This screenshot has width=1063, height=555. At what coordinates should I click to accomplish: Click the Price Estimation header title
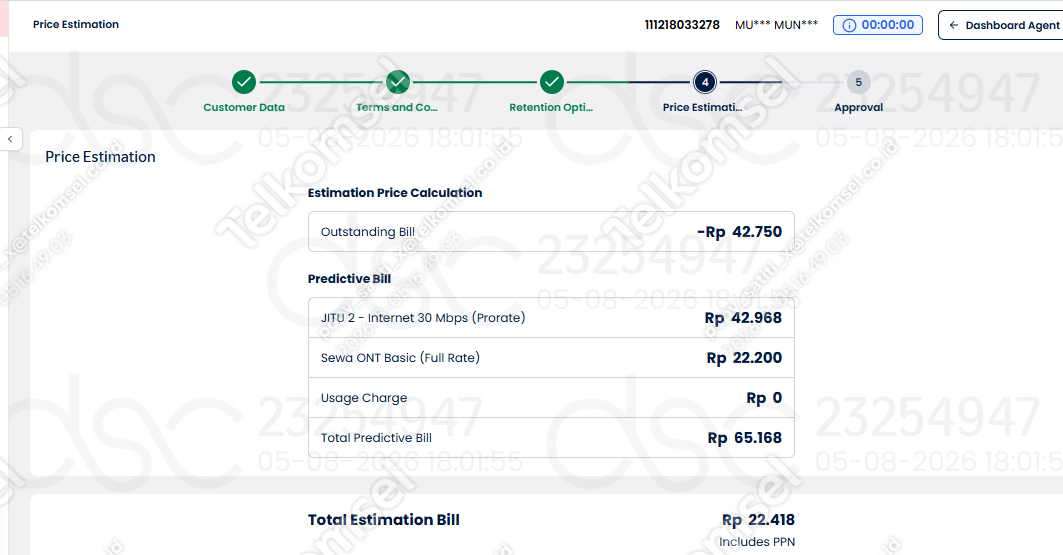pyautogui.click(x=76, y=24)
